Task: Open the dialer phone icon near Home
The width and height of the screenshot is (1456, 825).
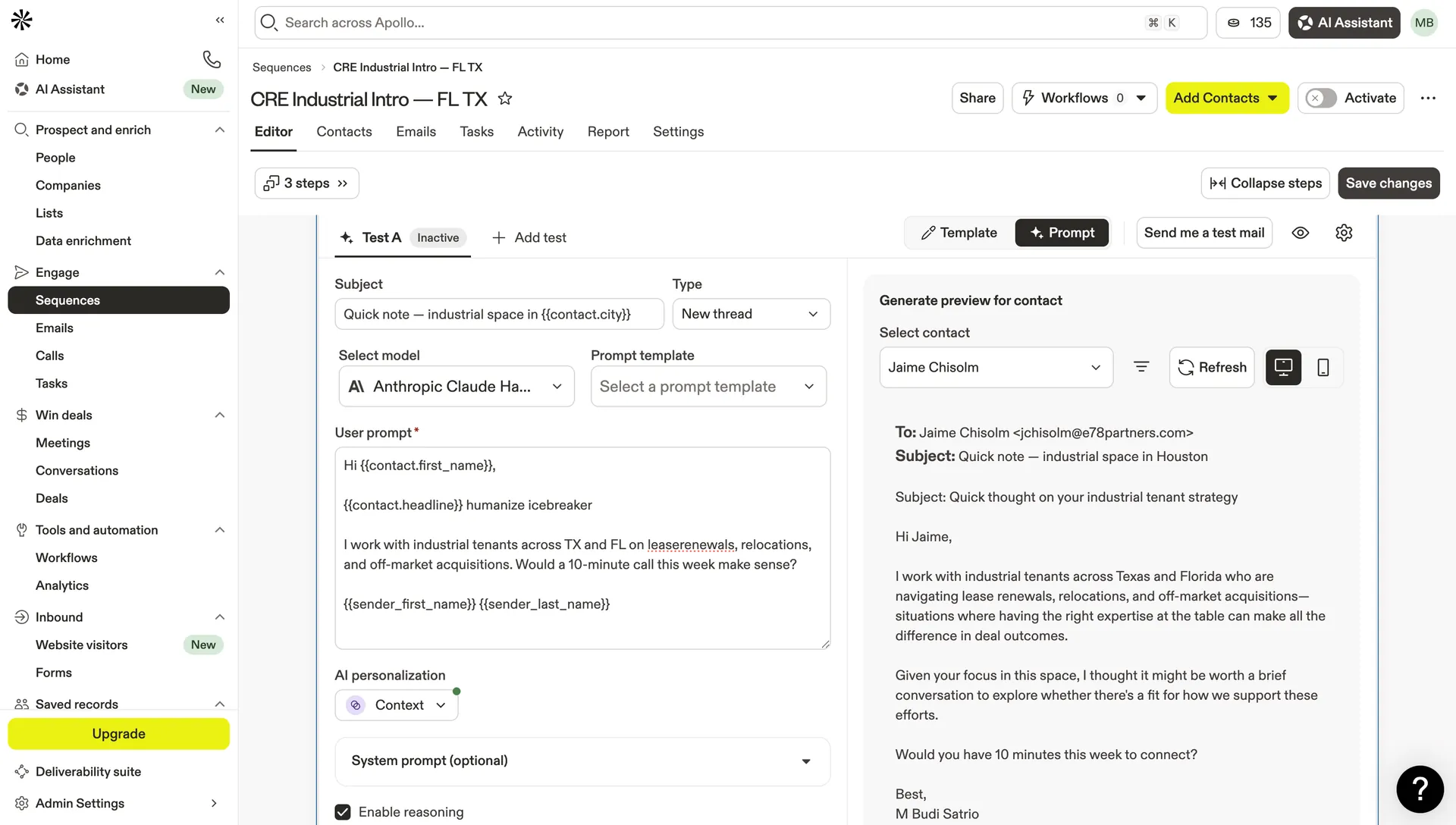Action: pyautogui.click(x=211, y=58)
